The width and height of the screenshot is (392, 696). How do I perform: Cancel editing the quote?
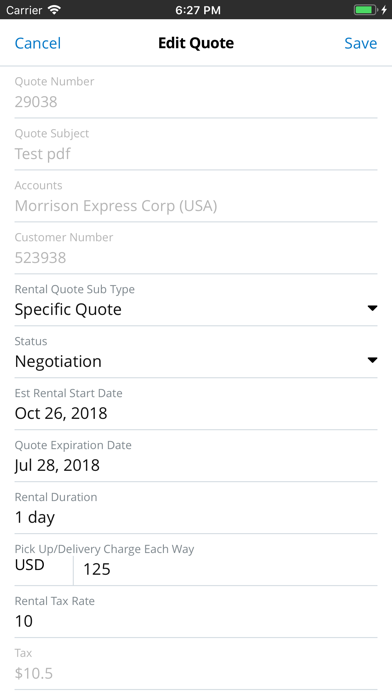pos(38,43)
